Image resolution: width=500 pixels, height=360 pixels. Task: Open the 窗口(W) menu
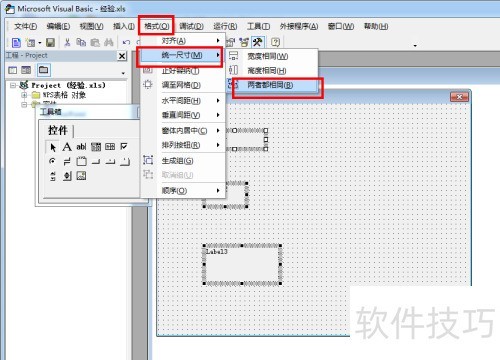(x=341, y=26)
